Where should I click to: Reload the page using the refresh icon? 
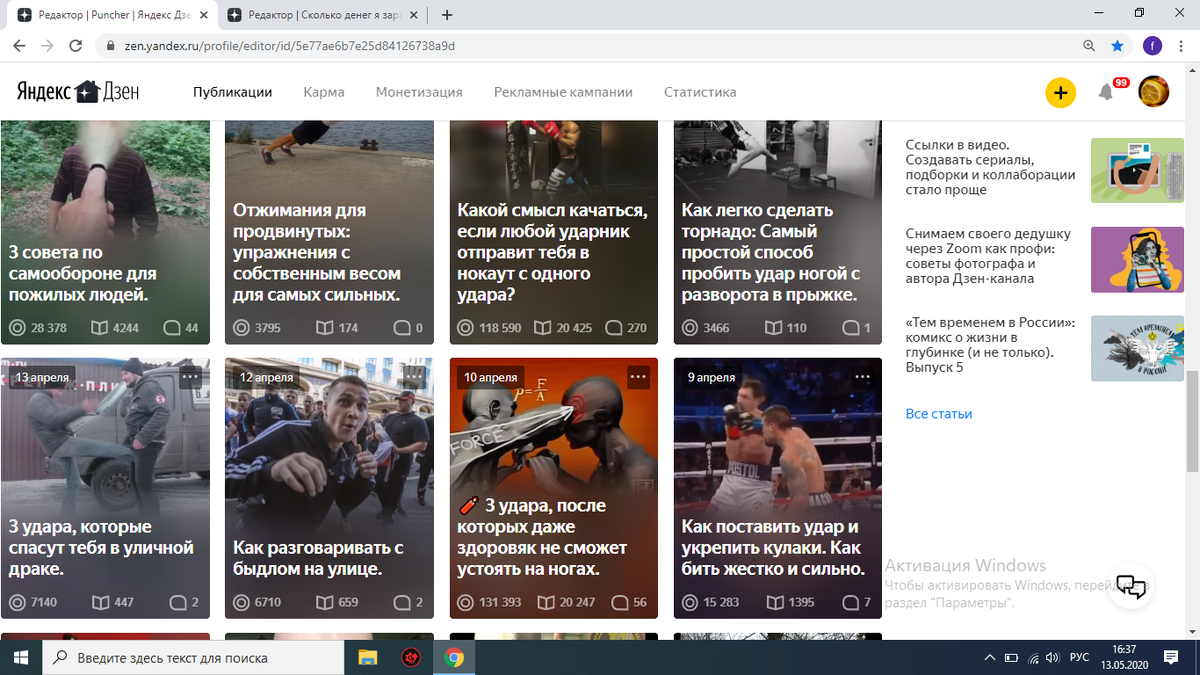75,45
